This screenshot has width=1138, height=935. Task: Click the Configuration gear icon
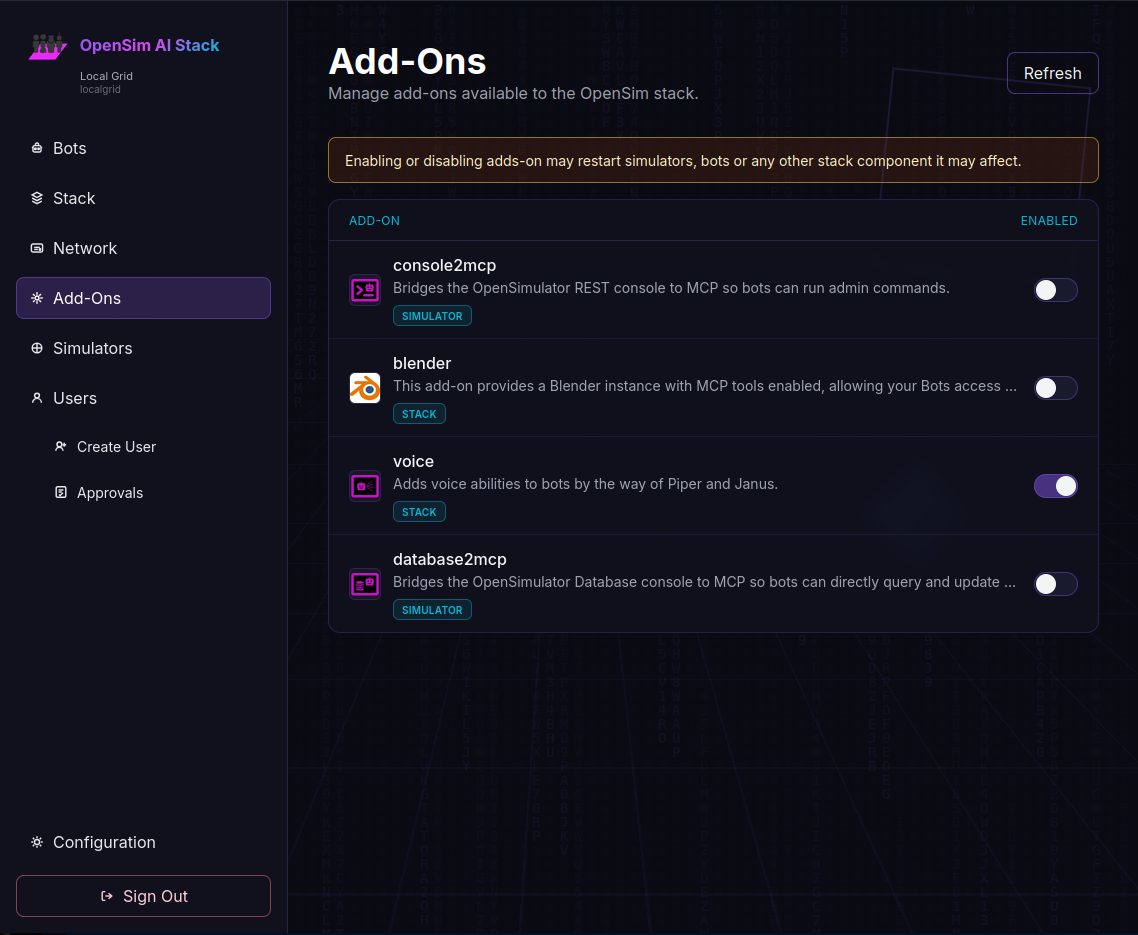click(x=37, y=842)
